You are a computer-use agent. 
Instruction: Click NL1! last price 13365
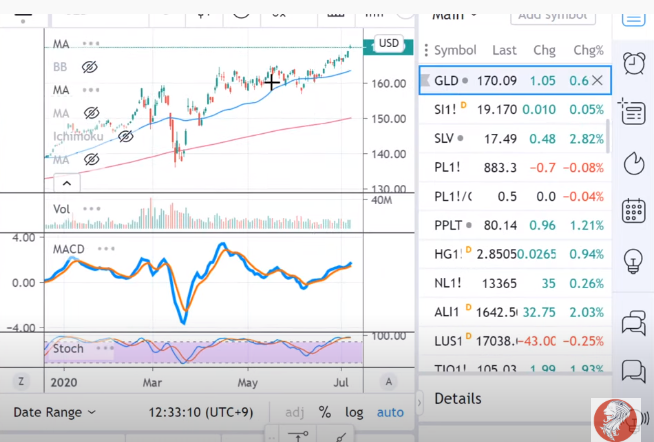(499, 283)
